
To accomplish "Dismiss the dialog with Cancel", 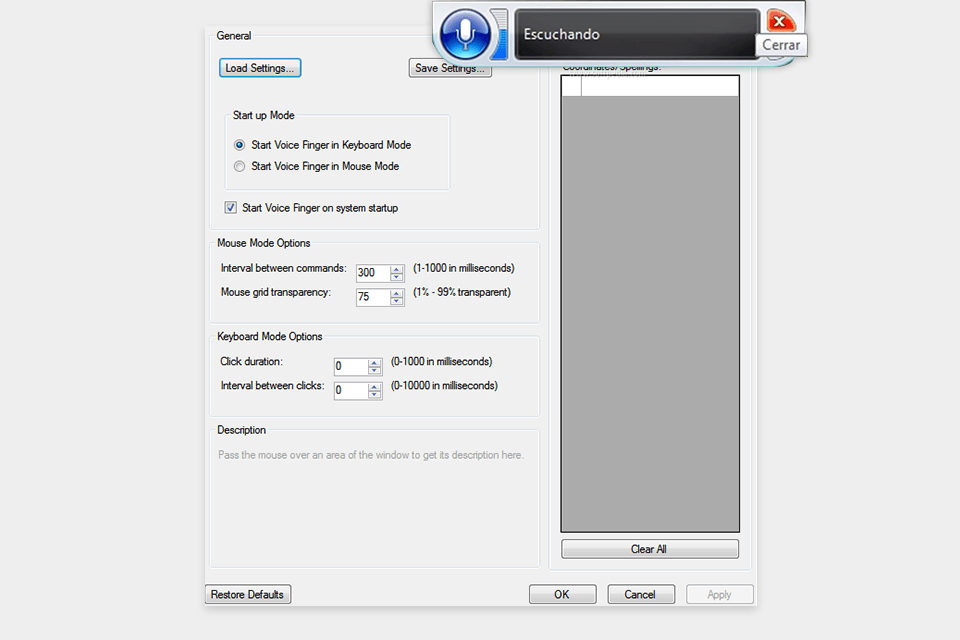I will [640, 593].
